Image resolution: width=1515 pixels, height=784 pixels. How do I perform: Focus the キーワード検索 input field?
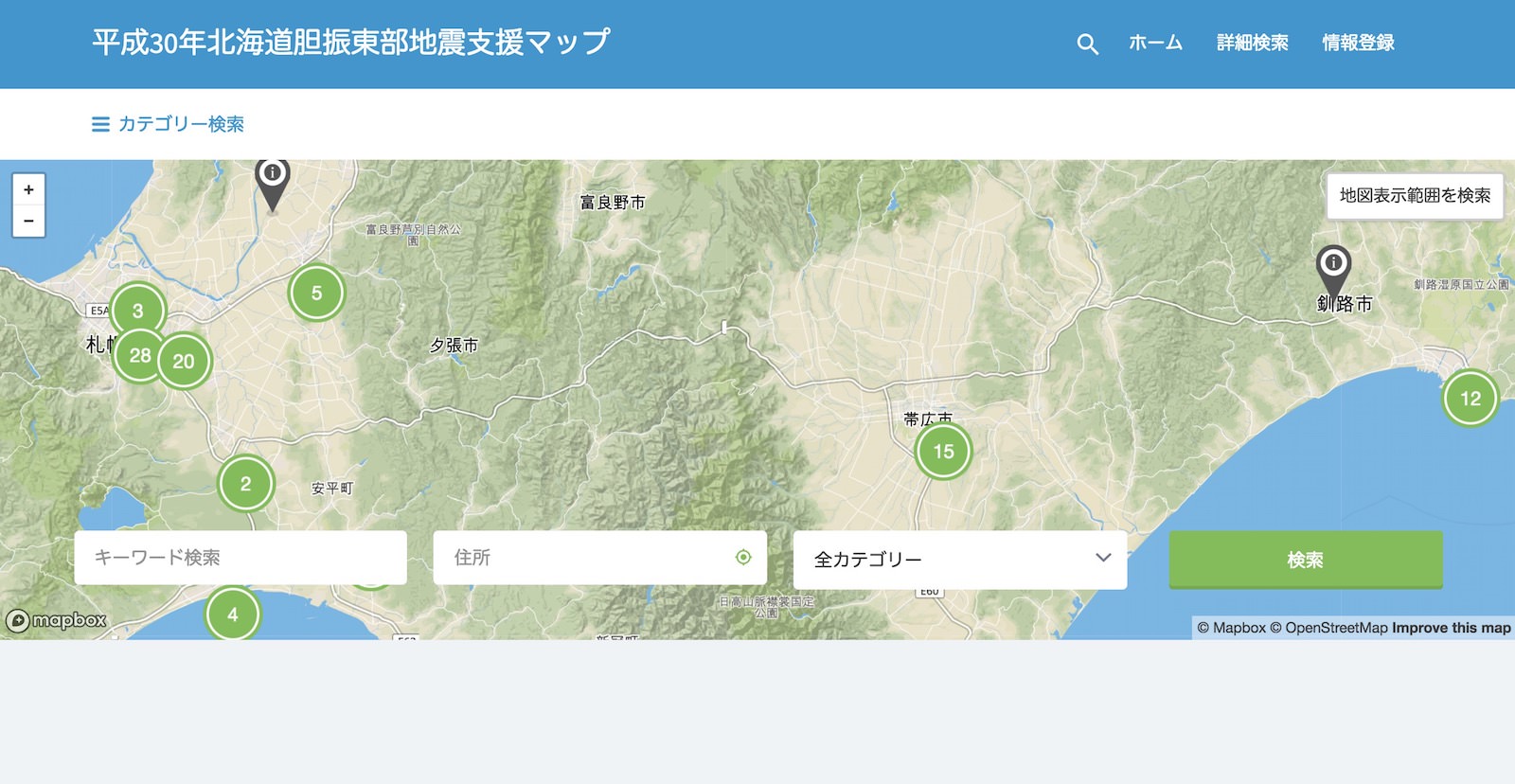[x=241, y=558]
